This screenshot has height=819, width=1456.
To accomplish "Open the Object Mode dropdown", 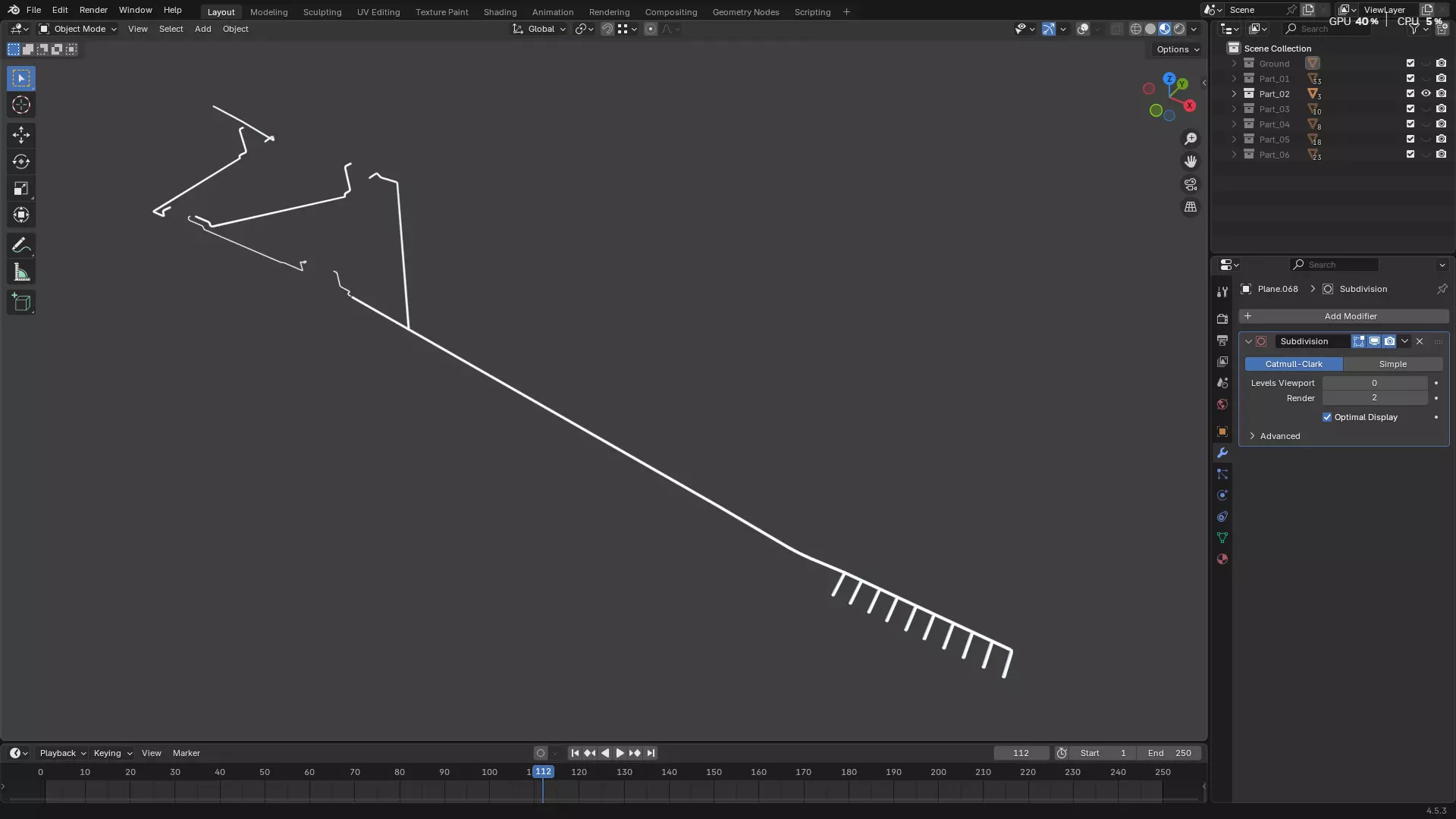I will point(78,29).
